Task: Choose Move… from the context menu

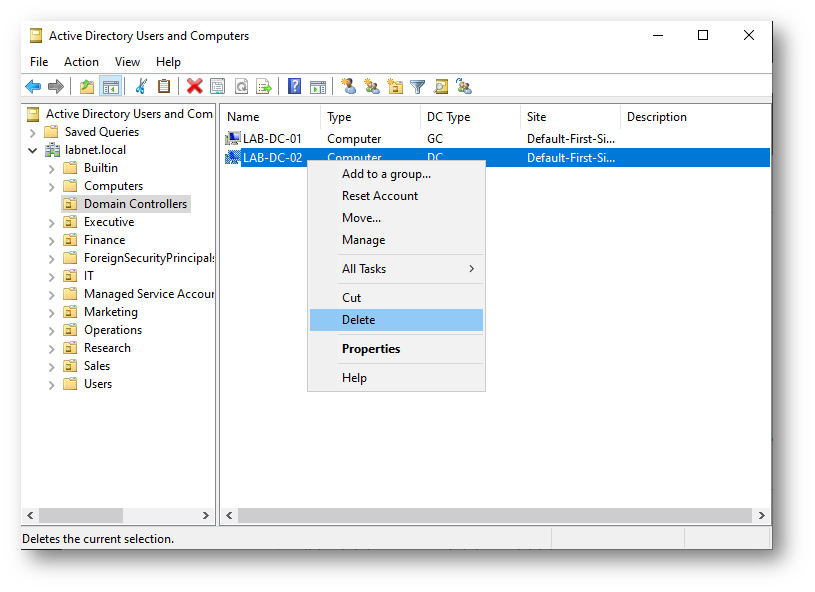Action: click(x=396, y=218)
